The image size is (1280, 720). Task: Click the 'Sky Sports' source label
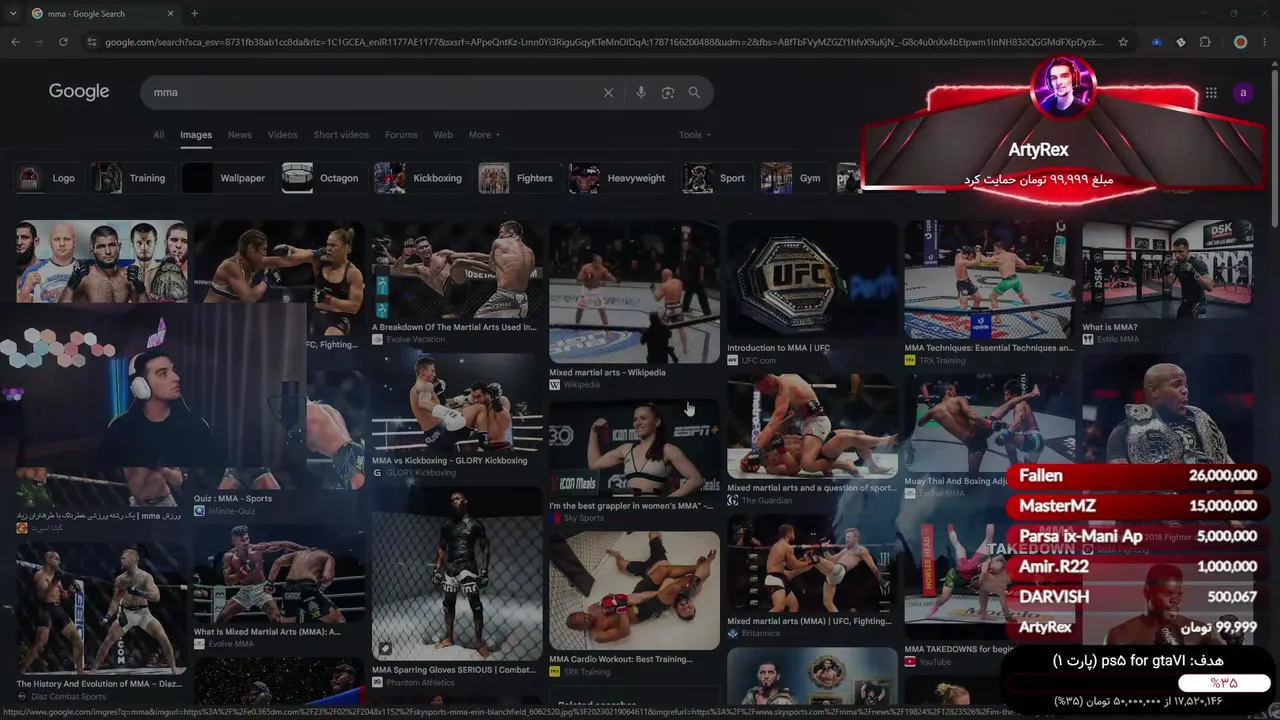coord(584,518)
